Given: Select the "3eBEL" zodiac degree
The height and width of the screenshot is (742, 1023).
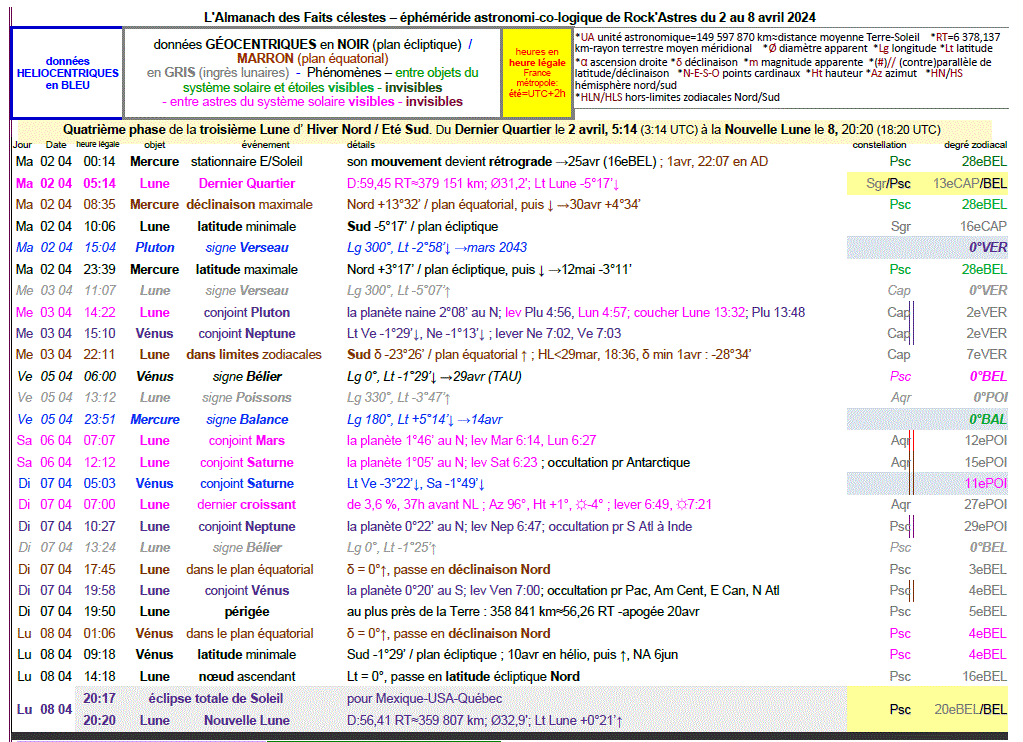Looking at the screenshot, I should (x=988, y=570).
